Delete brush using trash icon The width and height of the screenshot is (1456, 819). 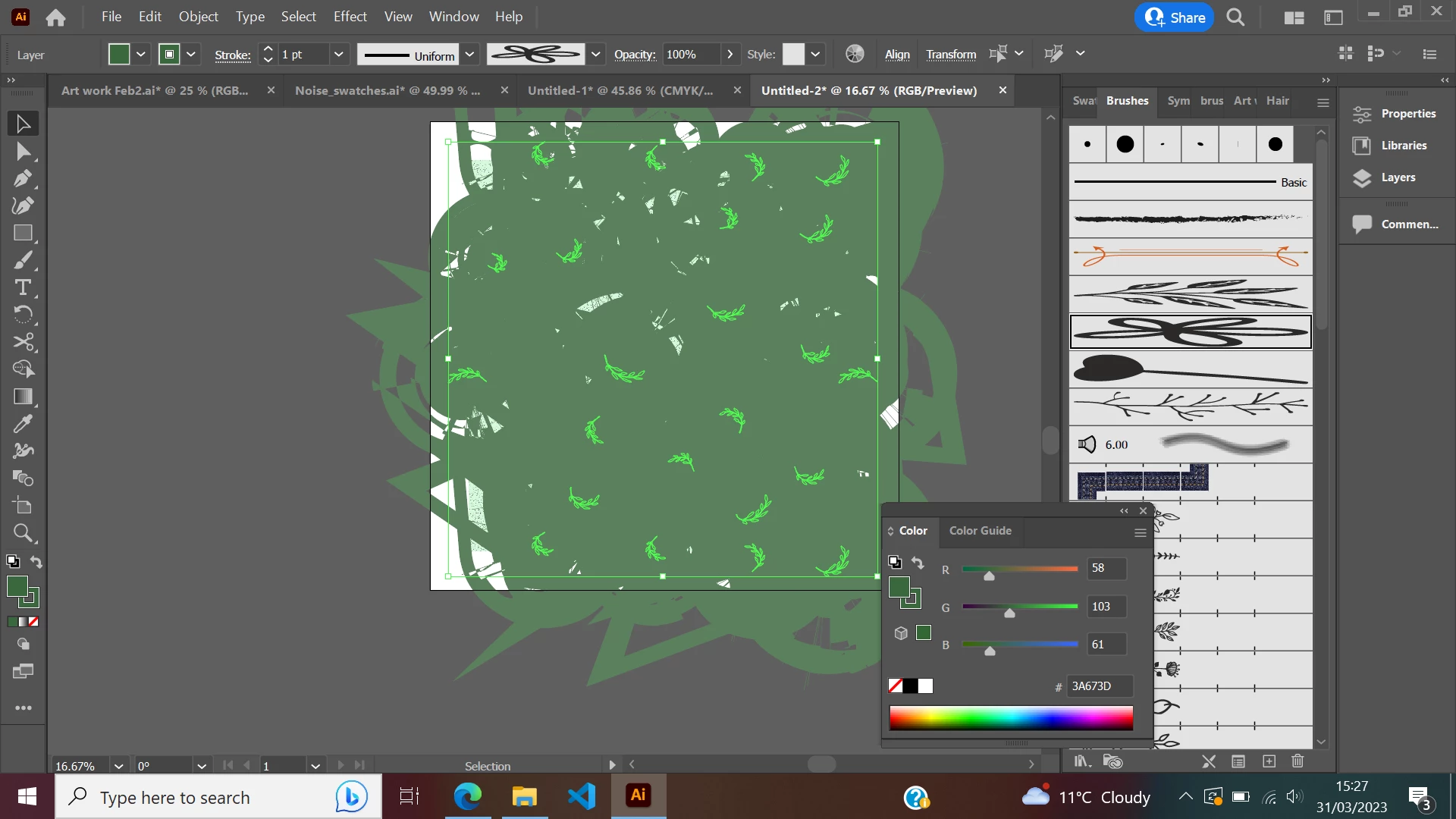[x=1298, y=761]
